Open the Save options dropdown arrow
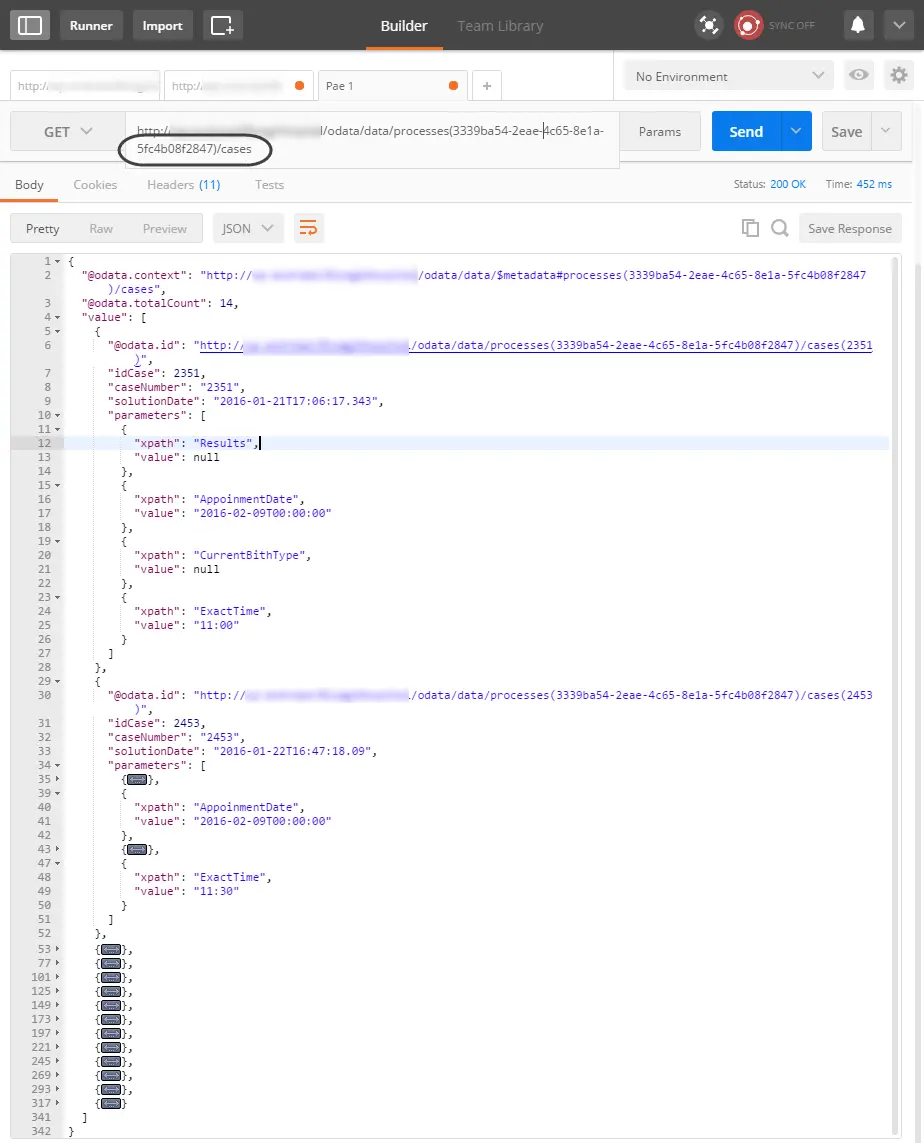 (886, 131)
